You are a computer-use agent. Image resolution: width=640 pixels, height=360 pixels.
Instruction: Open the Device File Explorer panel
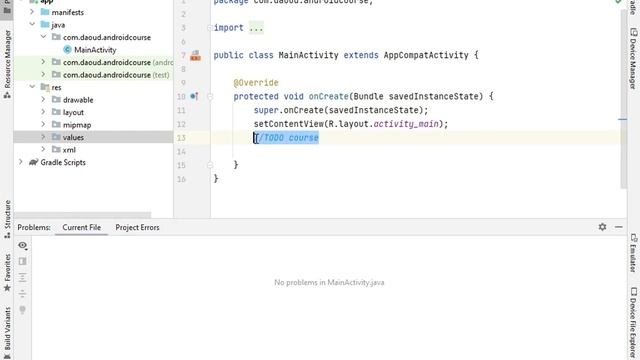click(633, 324)
